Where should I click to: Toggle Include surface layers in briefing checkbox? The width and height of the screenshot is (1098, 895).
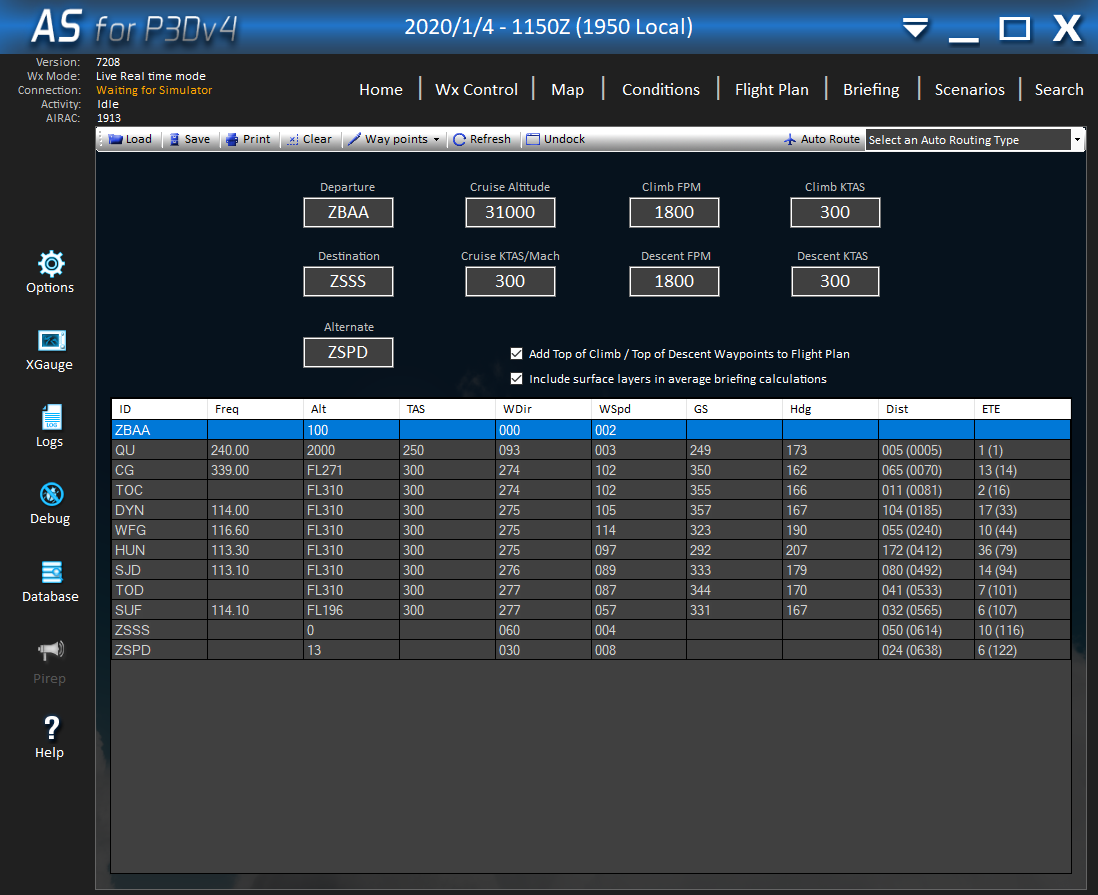click(x=517, y=379)
